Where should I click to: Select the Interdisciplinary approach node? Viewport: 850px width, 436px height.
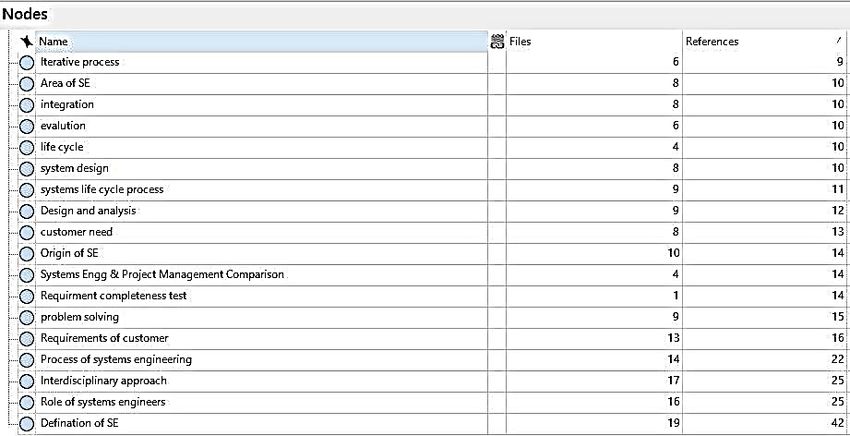(104, 381)
